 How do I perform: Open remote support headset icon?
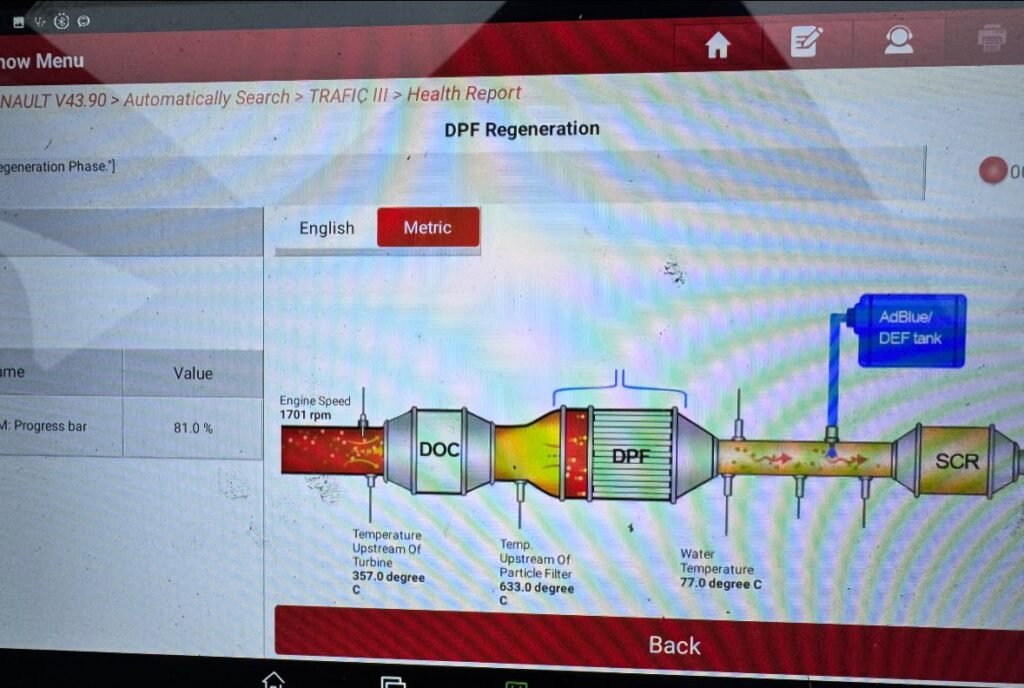point(898,40)
